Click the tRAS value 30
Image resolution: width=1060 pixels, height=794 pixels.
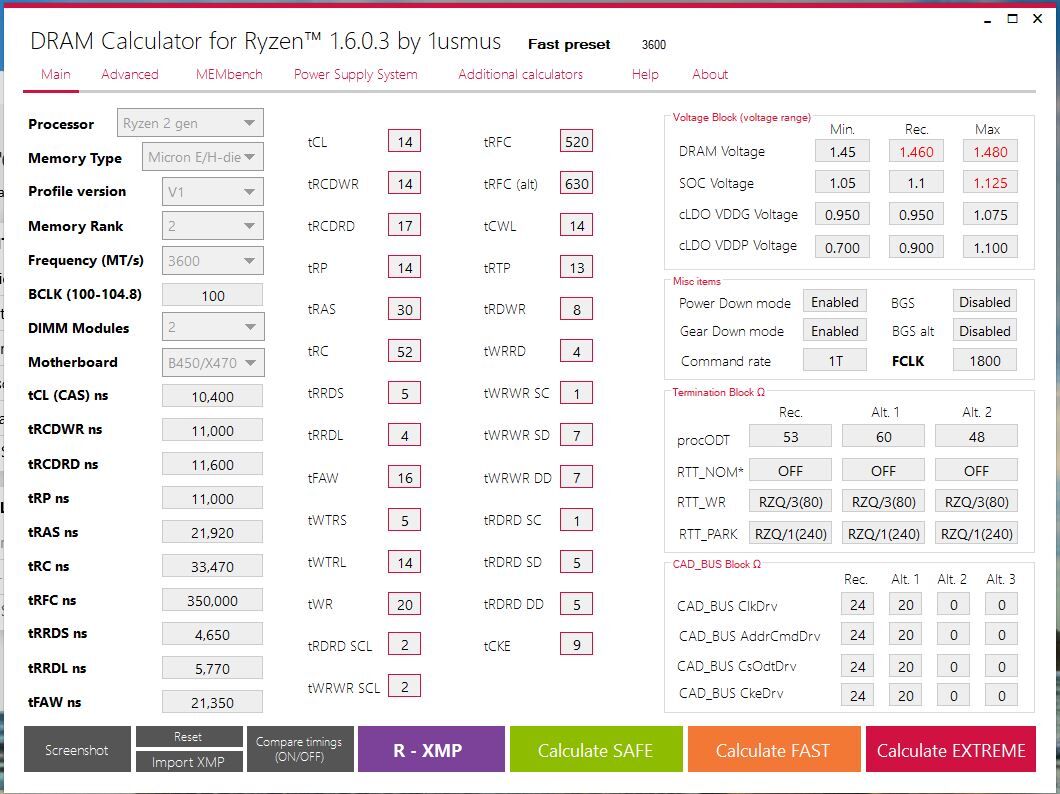click(x=404, y=309)
